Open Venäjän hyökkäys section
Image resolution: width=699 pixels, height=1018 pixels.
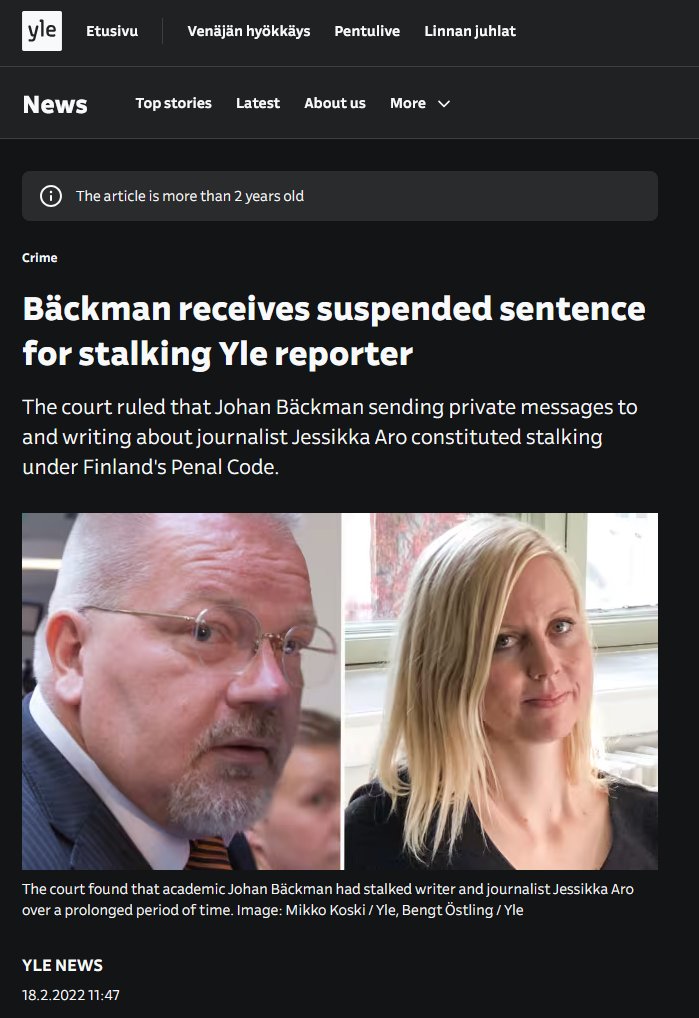pyautogui.click(x=249, y=31)
